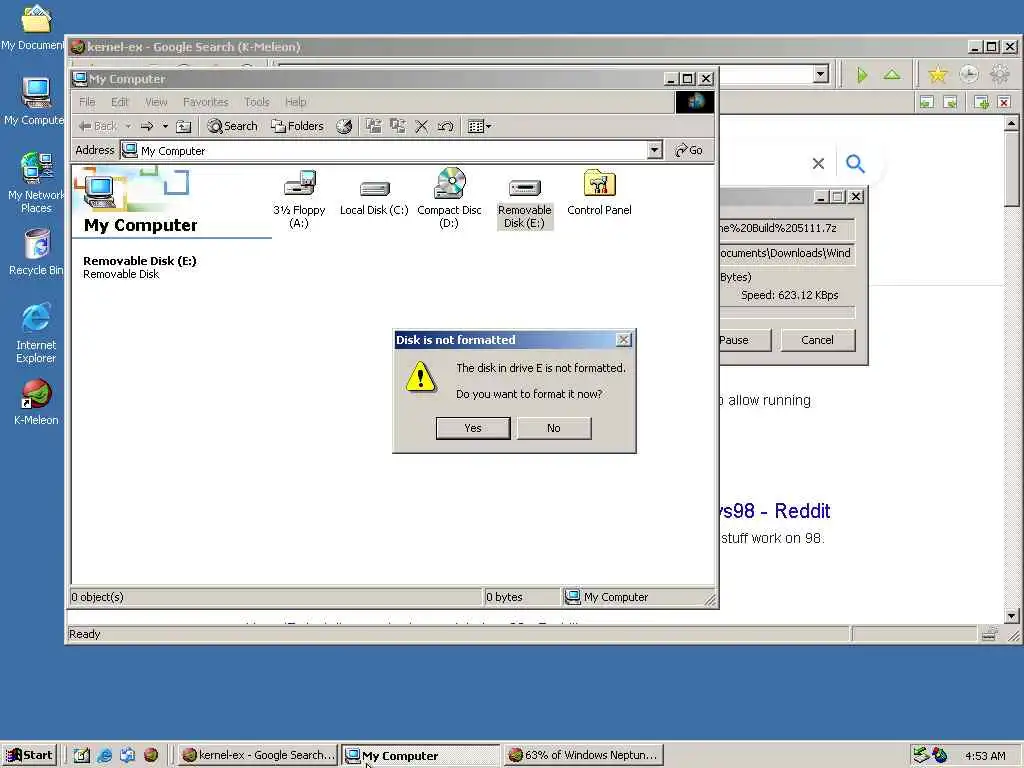
Task: Open the File menu in My Computer
Action: click(x=87, y=102)
